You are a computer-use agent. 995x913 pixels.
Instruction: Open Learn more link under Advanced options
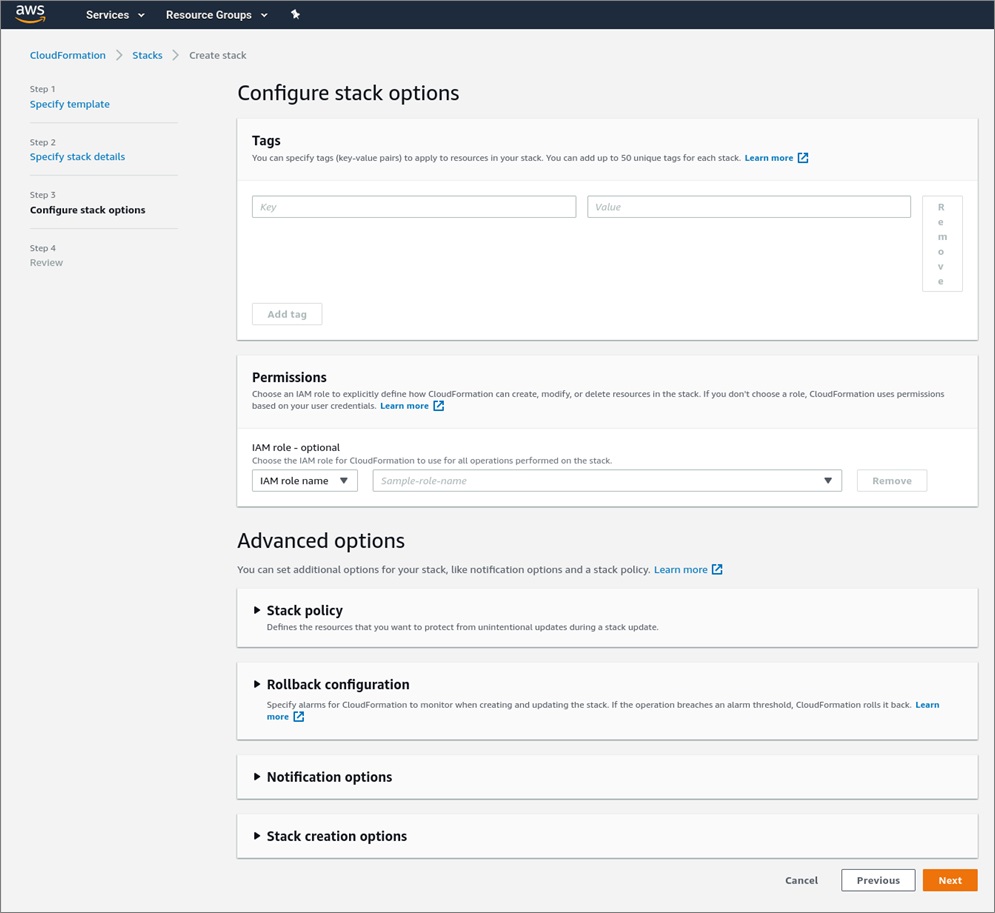click(680, 570)
